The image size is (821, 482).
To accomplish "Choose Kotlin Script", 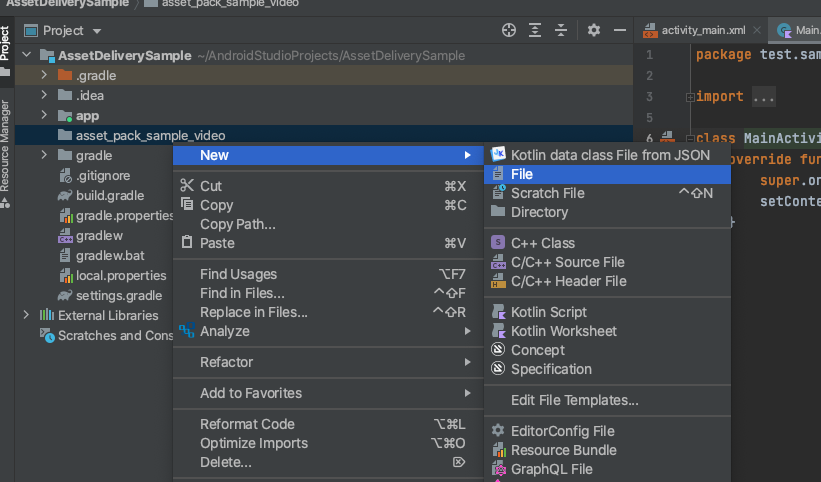I will (x=607, y=312).
